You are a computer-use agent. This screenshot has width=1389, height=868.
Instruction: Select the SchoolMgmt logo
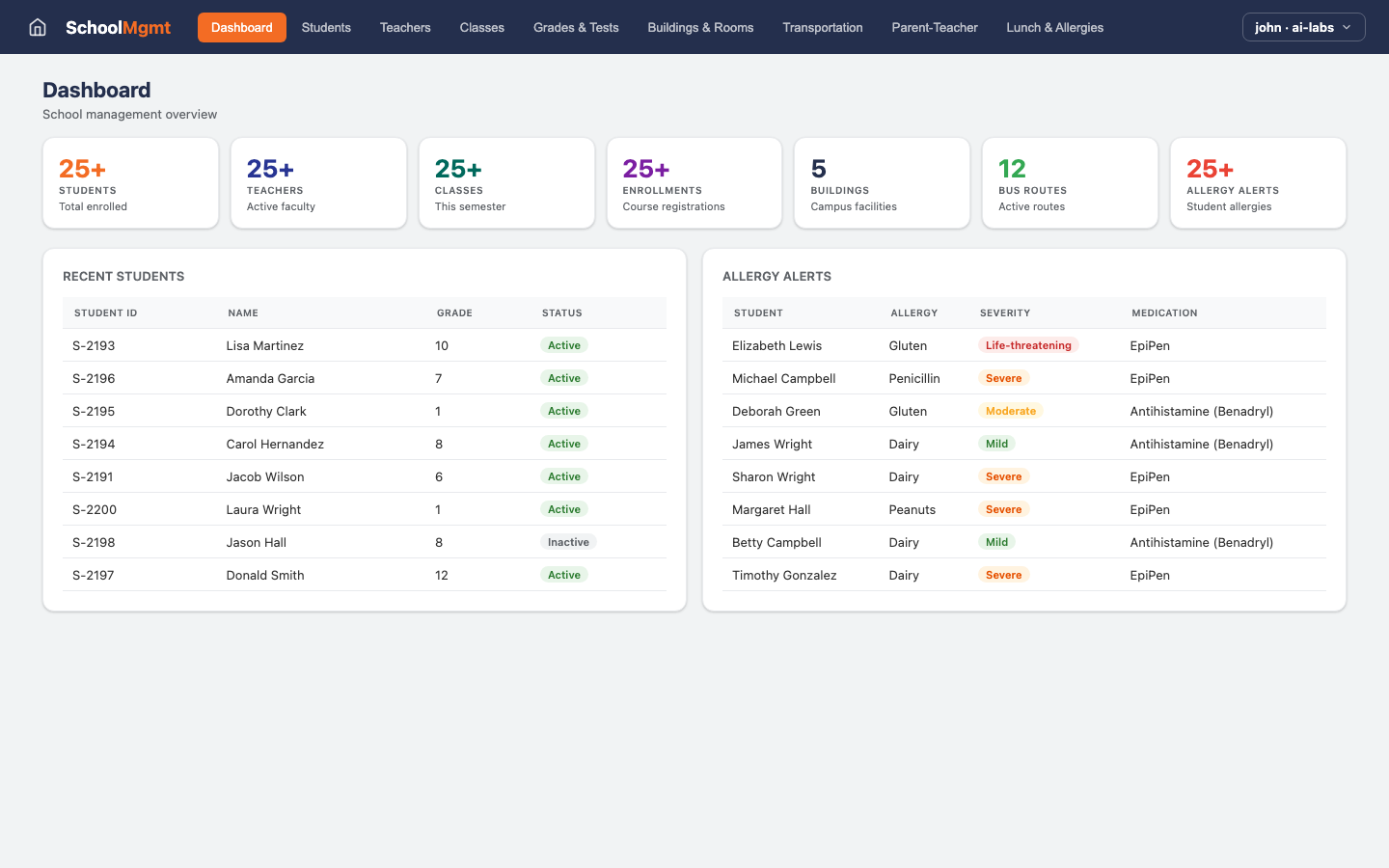point(118,27)
